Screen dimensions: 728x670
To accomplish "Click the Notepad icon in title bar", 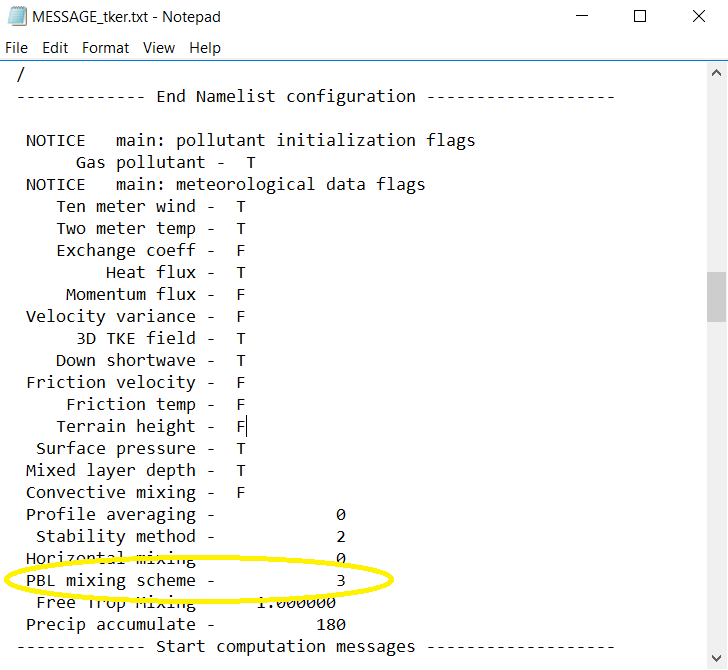I will [16, 17].
